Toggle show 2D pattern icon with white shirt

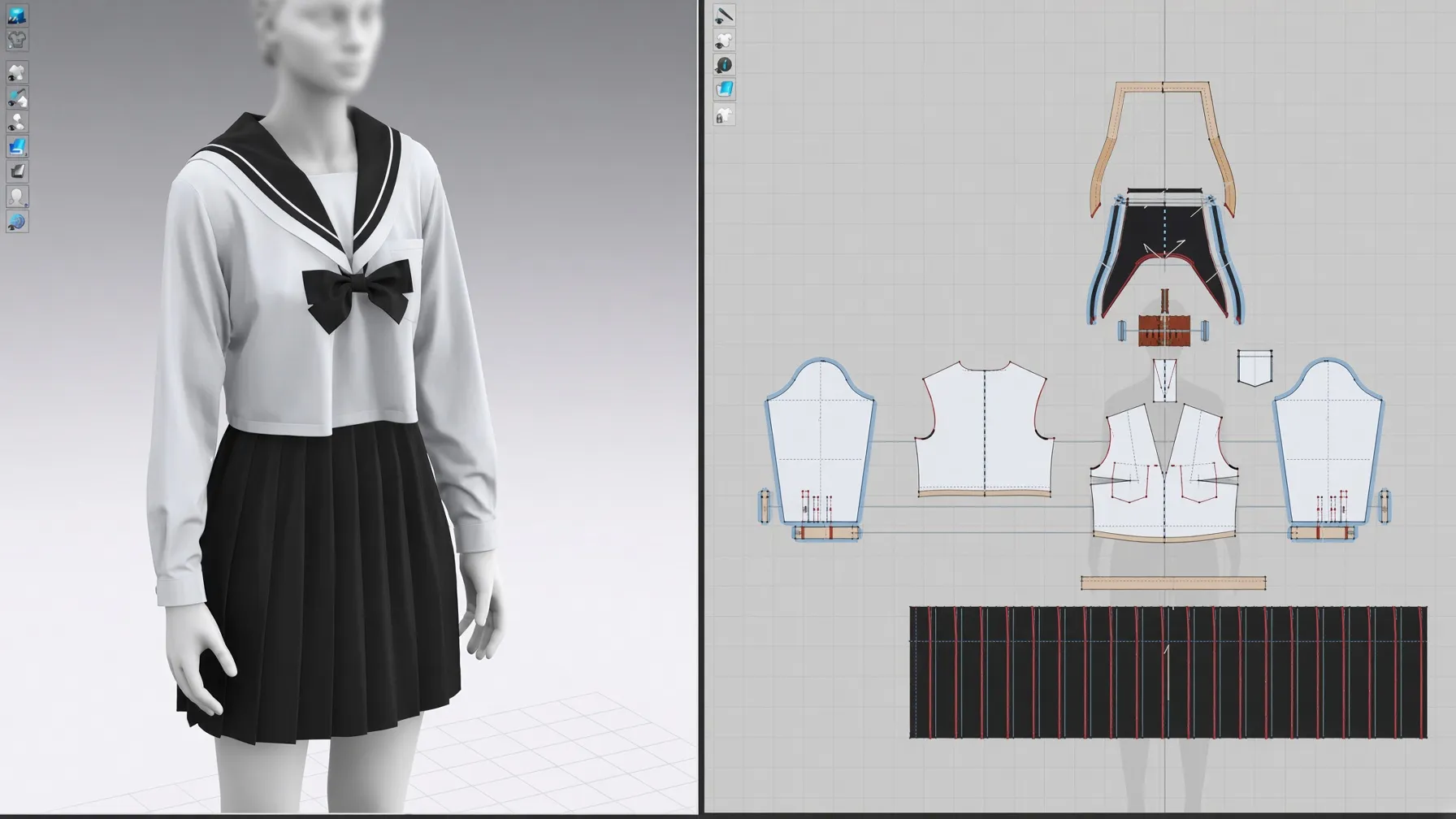724,40
